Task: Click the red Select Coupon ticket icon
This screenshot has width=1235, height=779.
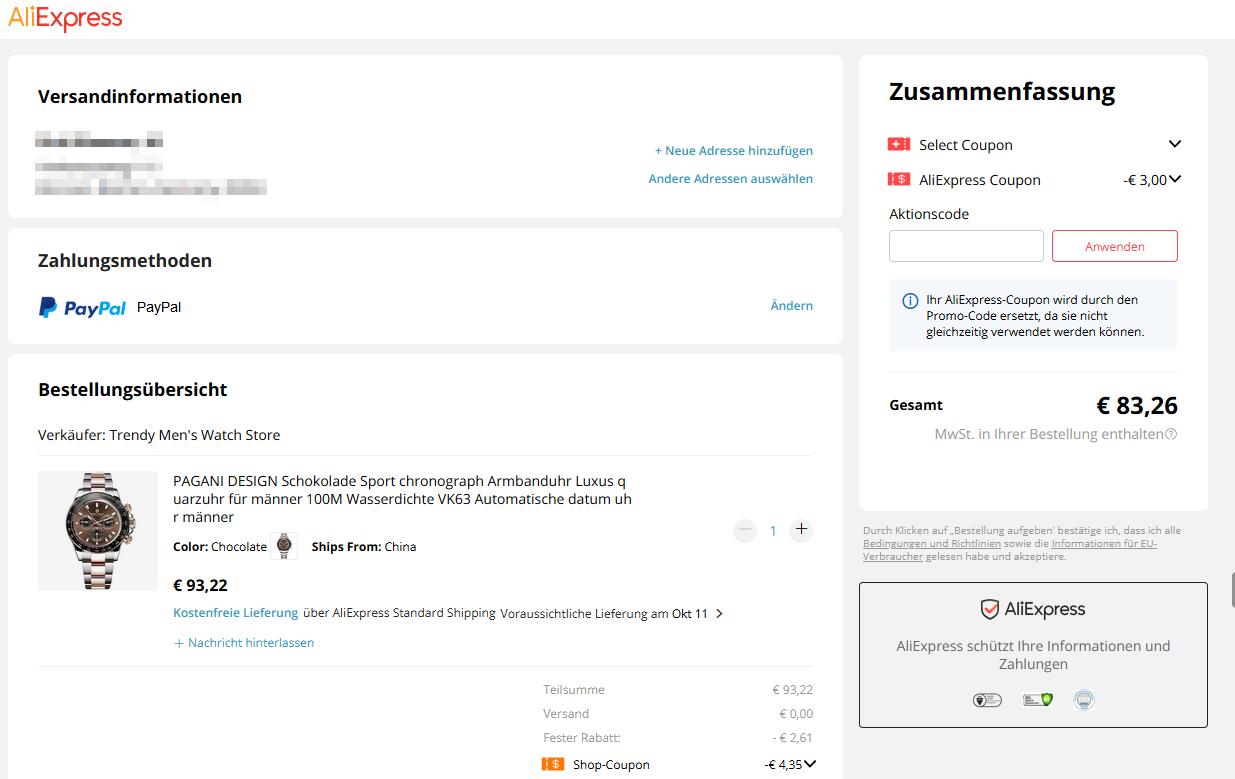Action: [898, 145]
